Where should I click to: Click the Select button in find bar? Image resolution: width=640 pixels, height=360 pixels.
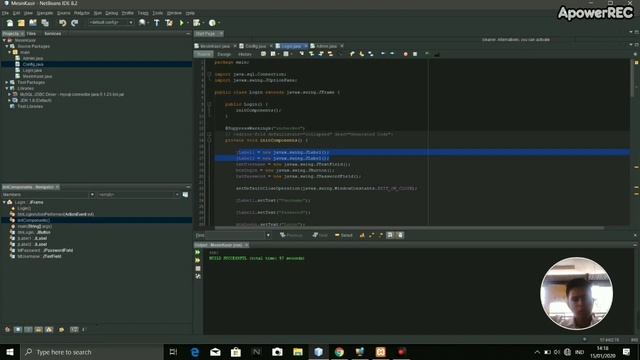(344, 236)
